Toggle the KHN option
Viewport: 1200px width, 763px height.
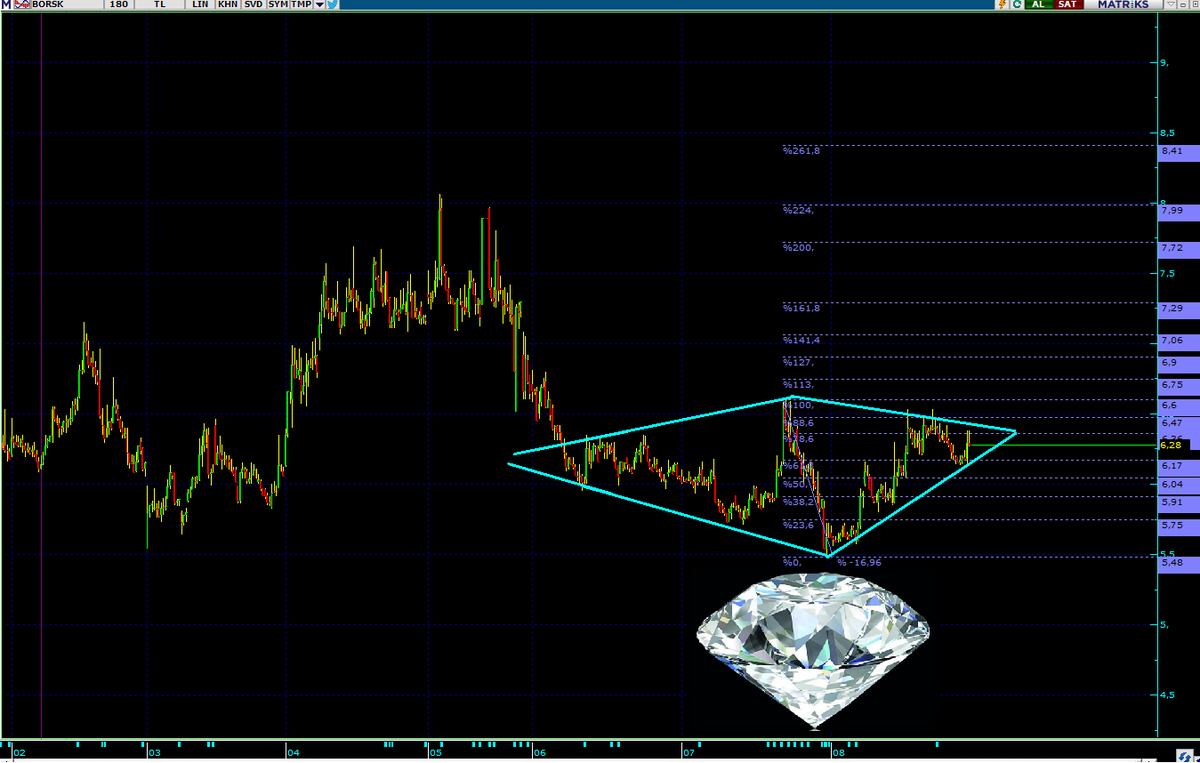pos(227,5)
